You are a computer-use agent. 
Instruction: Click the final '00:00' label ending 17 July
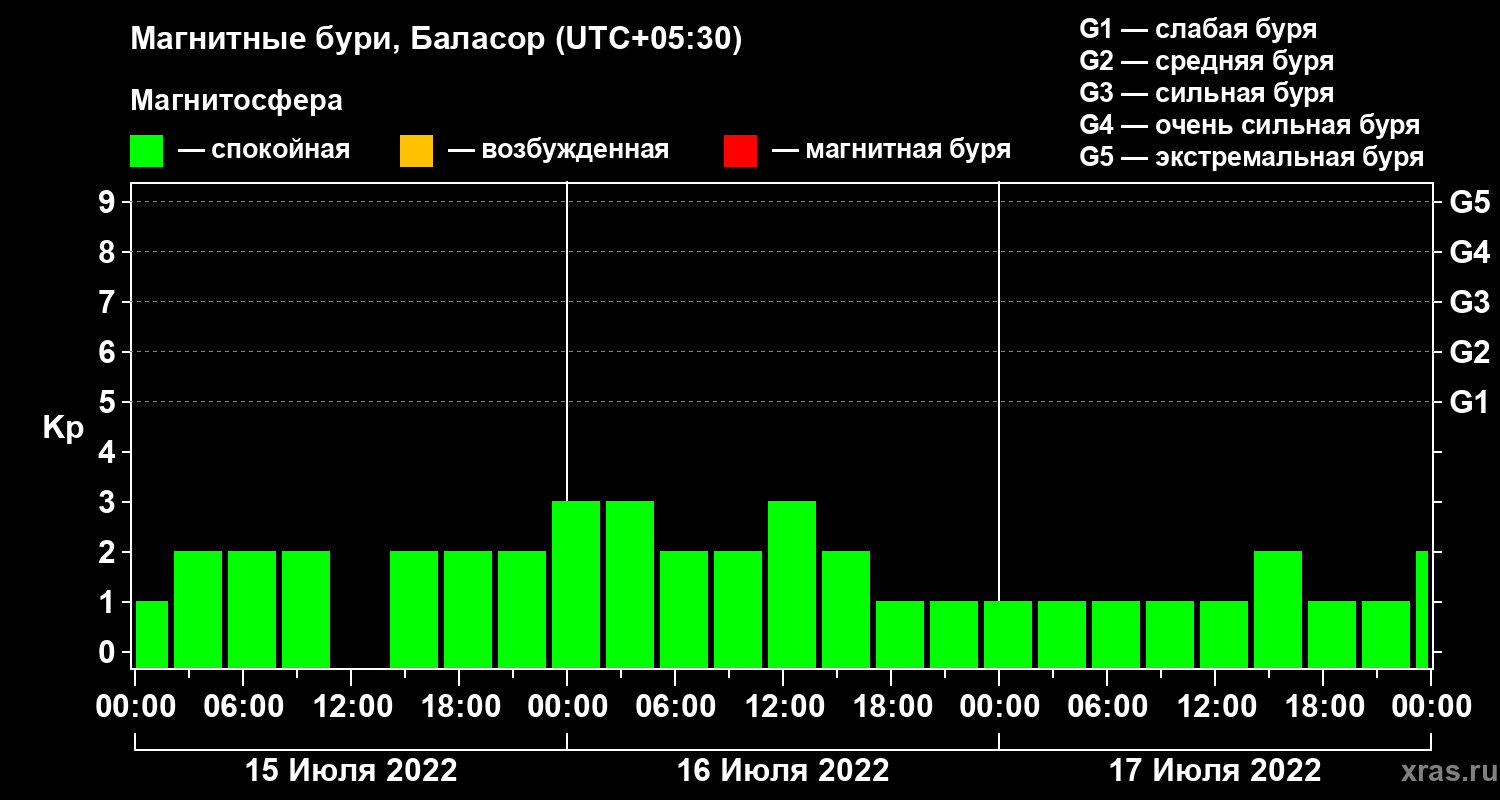(x=1431, y=706)
